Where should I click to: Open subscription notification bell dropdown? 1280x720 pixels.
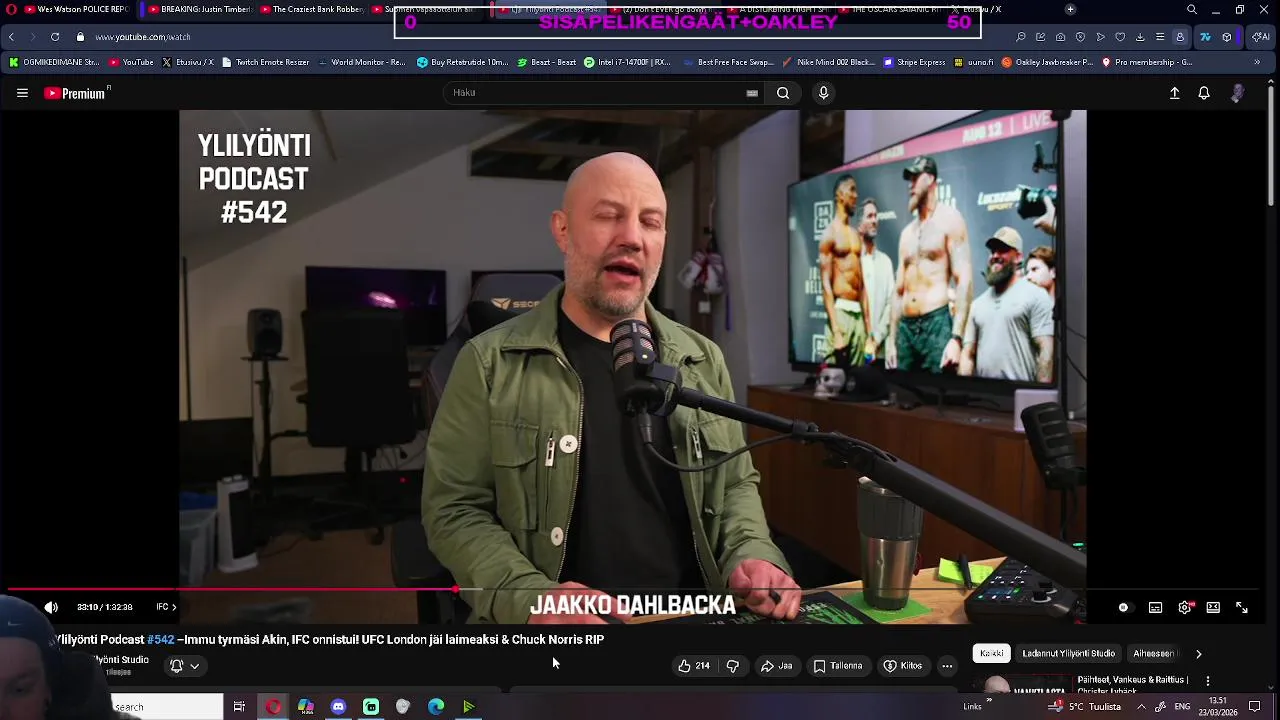coord(185,666)
